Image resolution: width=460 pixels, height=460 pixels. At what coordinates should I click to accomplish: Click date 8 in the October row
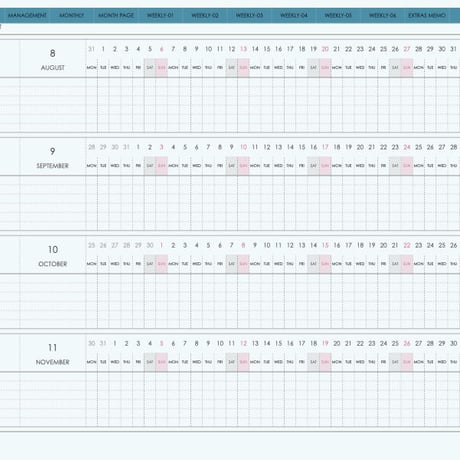coord(243,246)
